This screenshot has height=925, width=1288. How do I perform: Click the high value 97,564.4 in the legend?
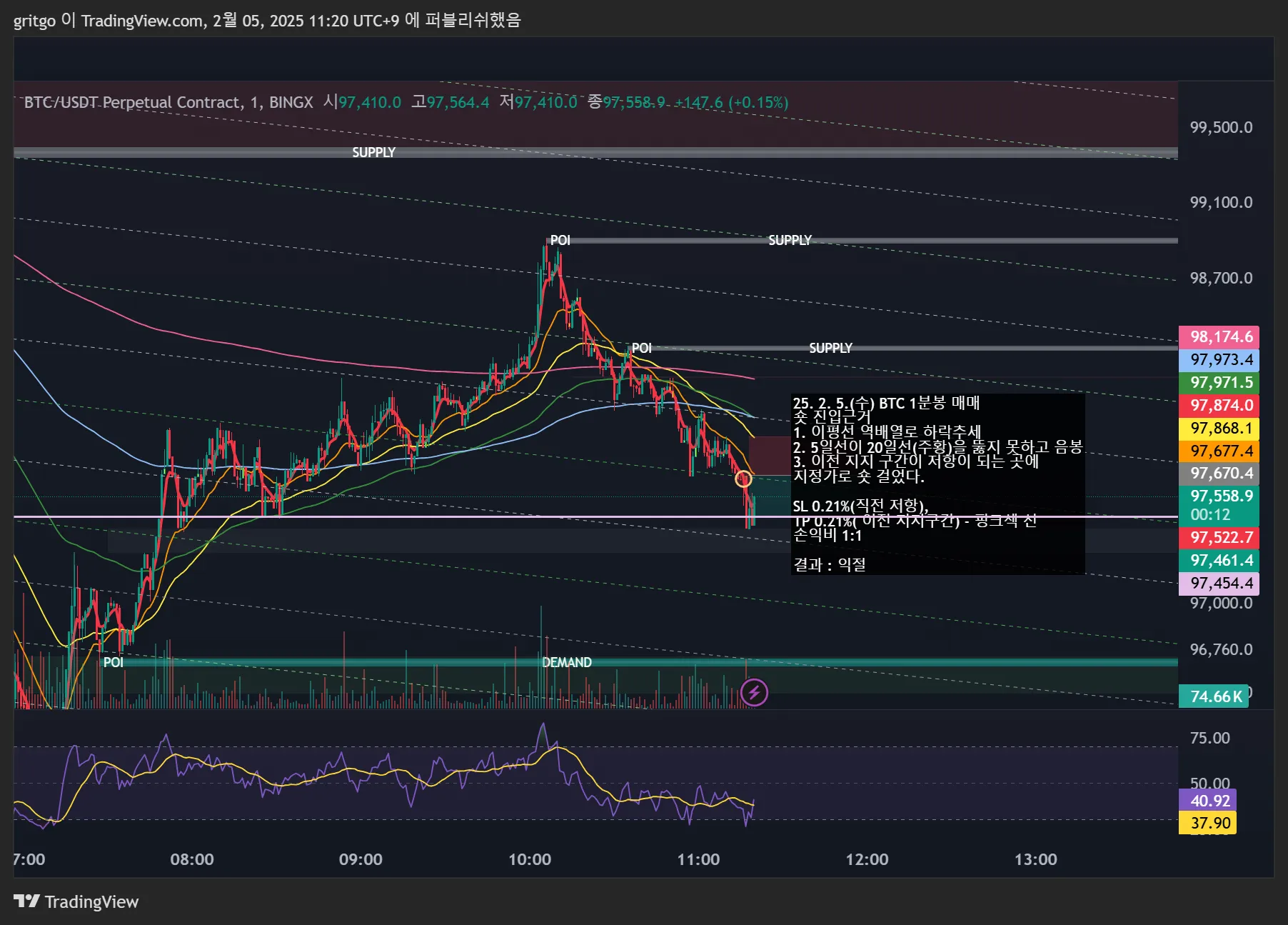[458, 102]
